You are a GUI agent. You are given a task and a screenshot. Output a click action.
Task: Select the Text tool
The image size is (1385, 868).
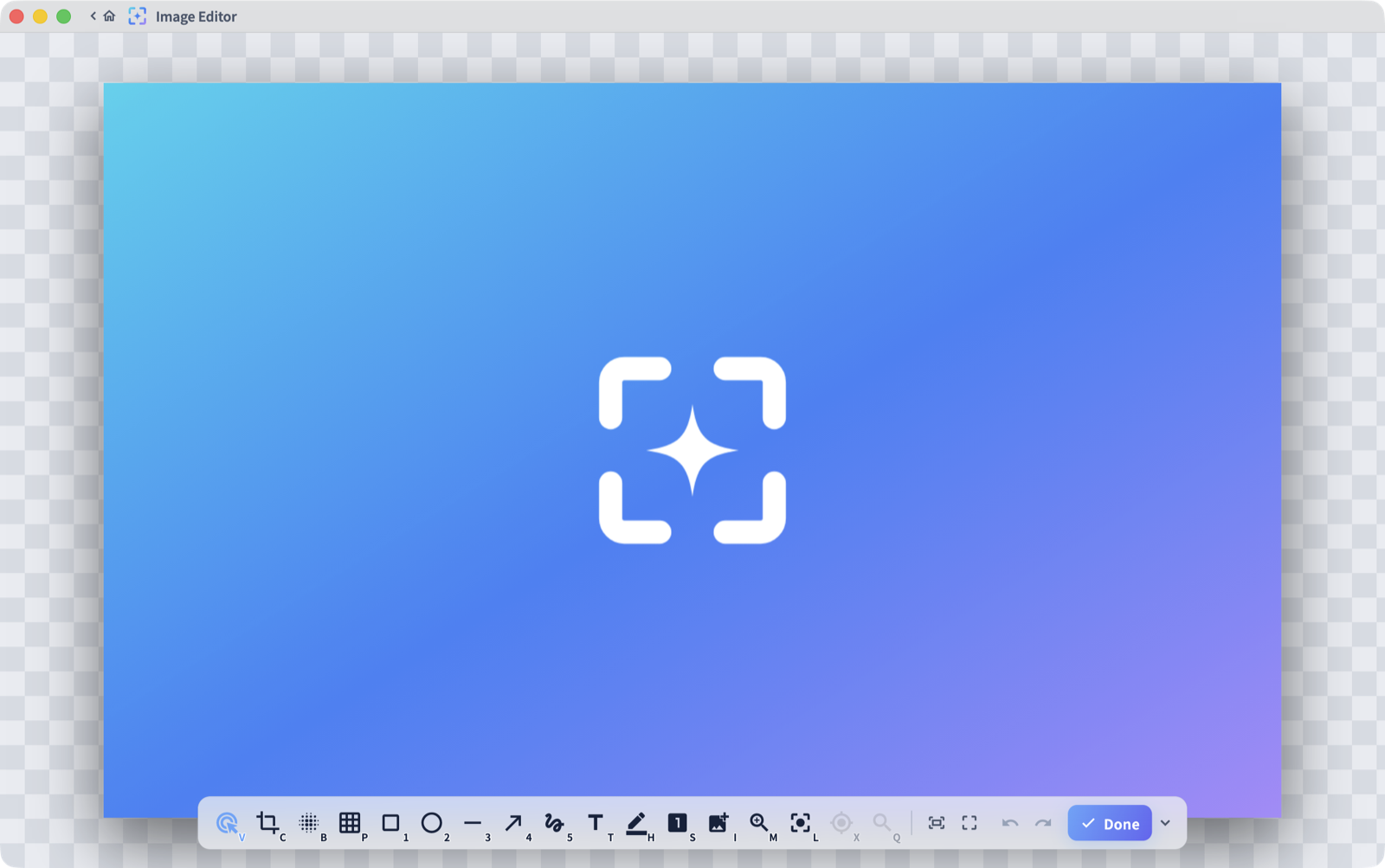[596, 823]
